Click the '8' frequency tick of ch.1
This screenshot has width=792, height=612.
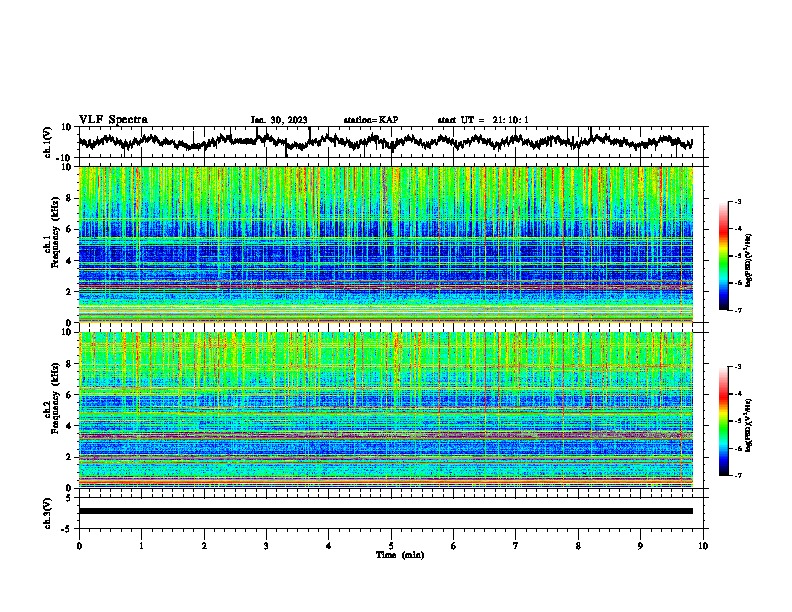tap(69, 198)
